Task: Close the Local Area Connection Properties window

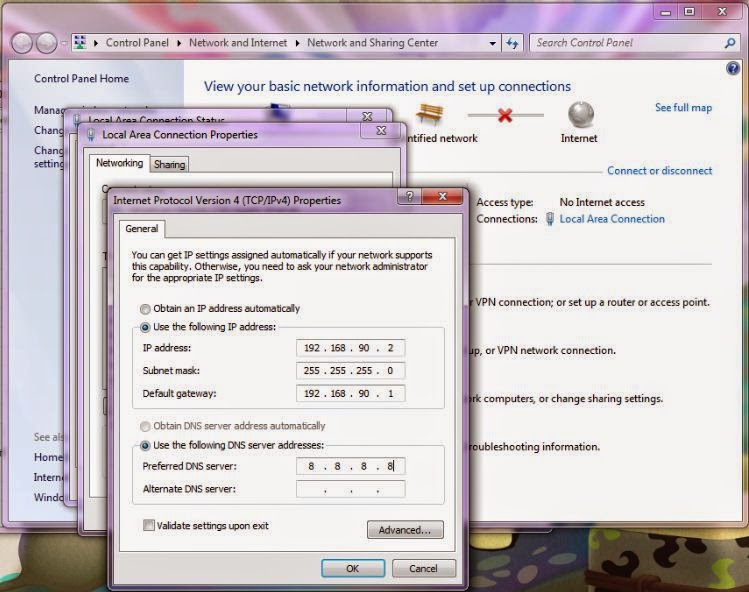Action: coord(381,130)
